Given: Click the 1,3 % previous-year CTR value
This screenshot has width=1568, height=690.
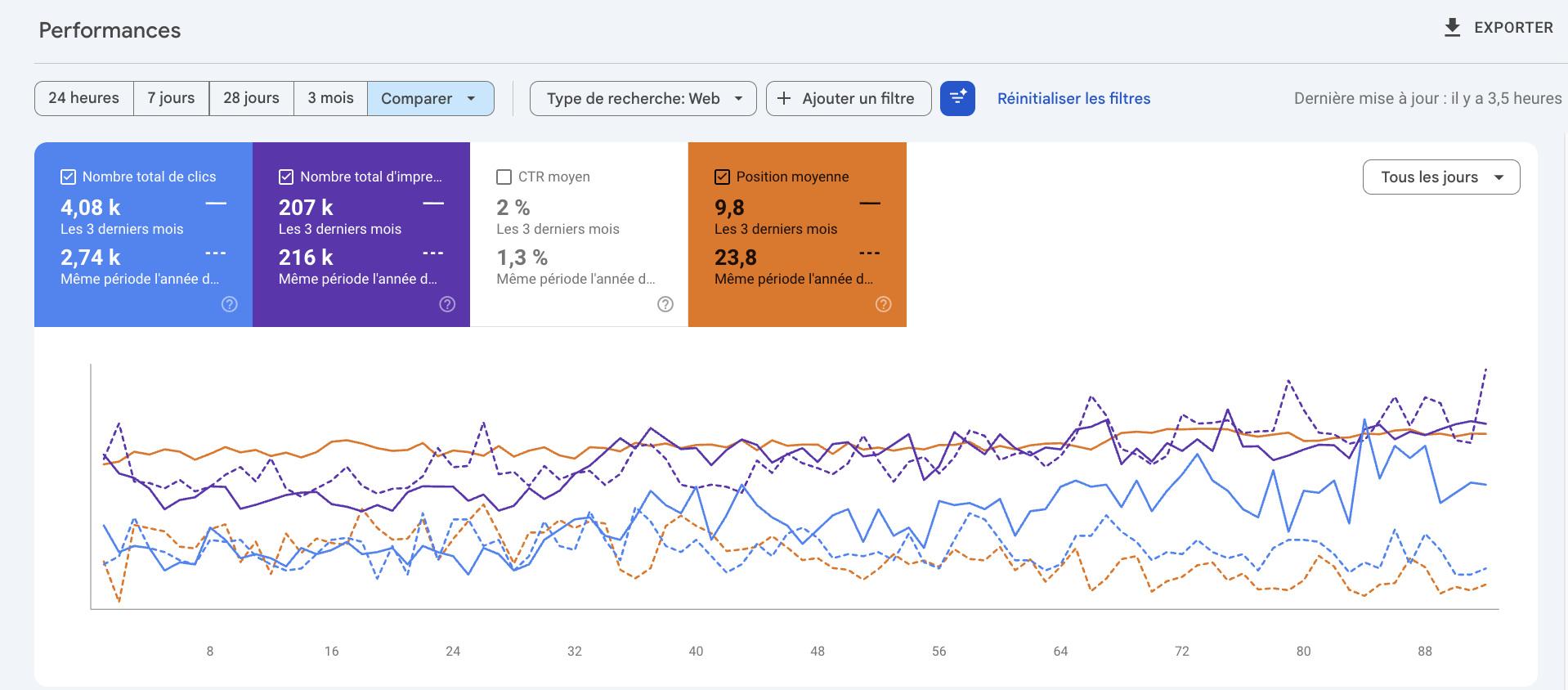Looking at the screenshot, I should click(522, 258).
